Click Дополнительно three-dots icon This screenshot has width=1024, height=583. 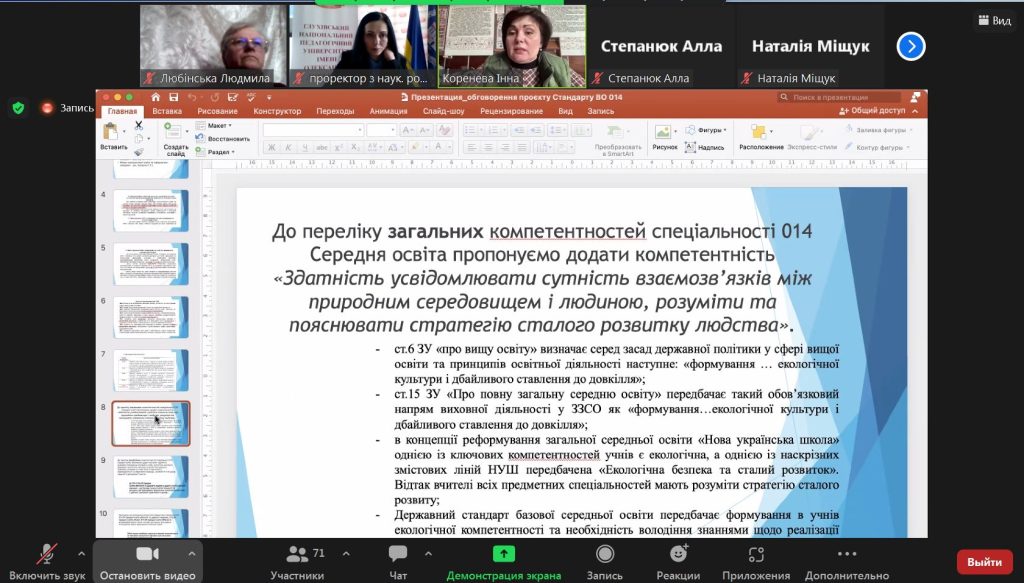pos(846,555)
